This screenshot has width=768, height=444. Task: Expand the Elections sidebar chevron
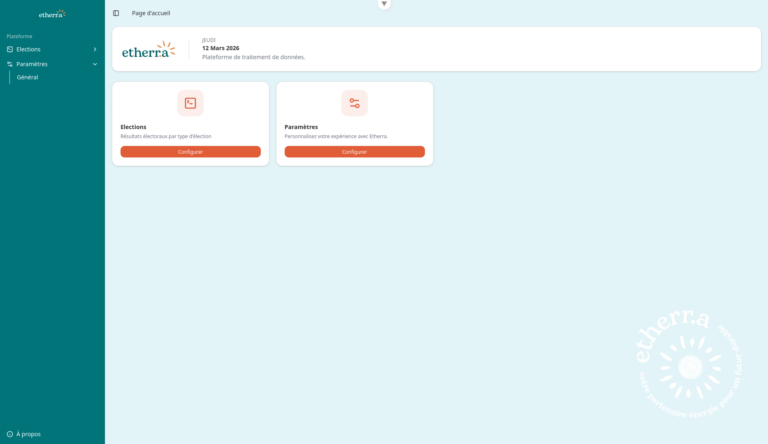tap(95, 49)
